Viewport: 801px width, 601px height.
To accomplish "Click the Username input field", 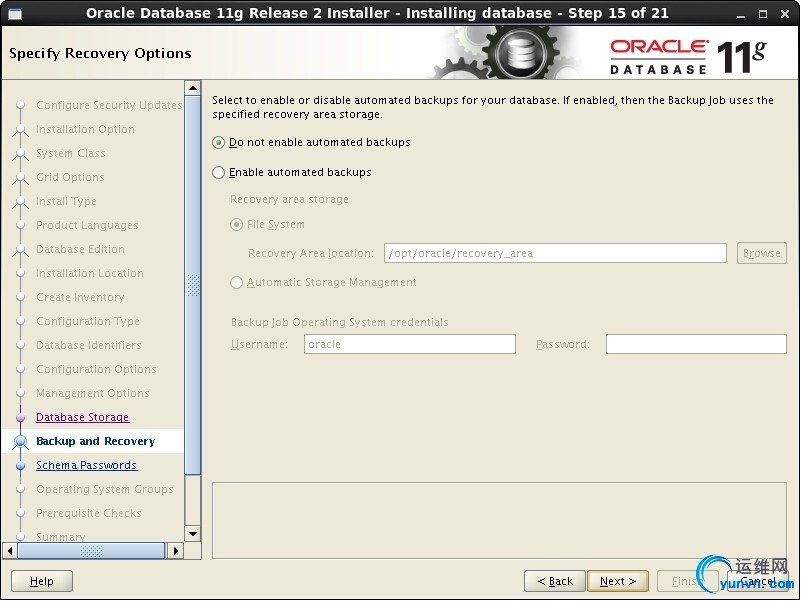I will (410, 344).
